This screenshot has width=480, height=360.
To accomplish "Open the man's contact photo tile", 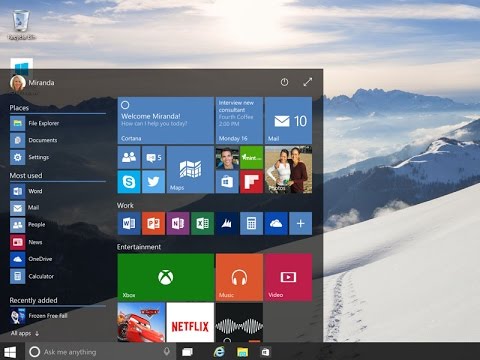I will pyautogui.click(x=227, y=157).
